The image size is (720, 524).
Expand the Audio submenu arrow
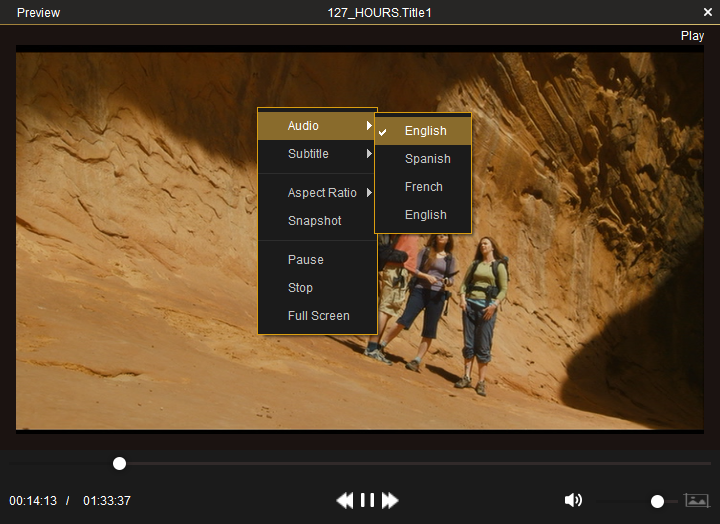pos(369,125)
